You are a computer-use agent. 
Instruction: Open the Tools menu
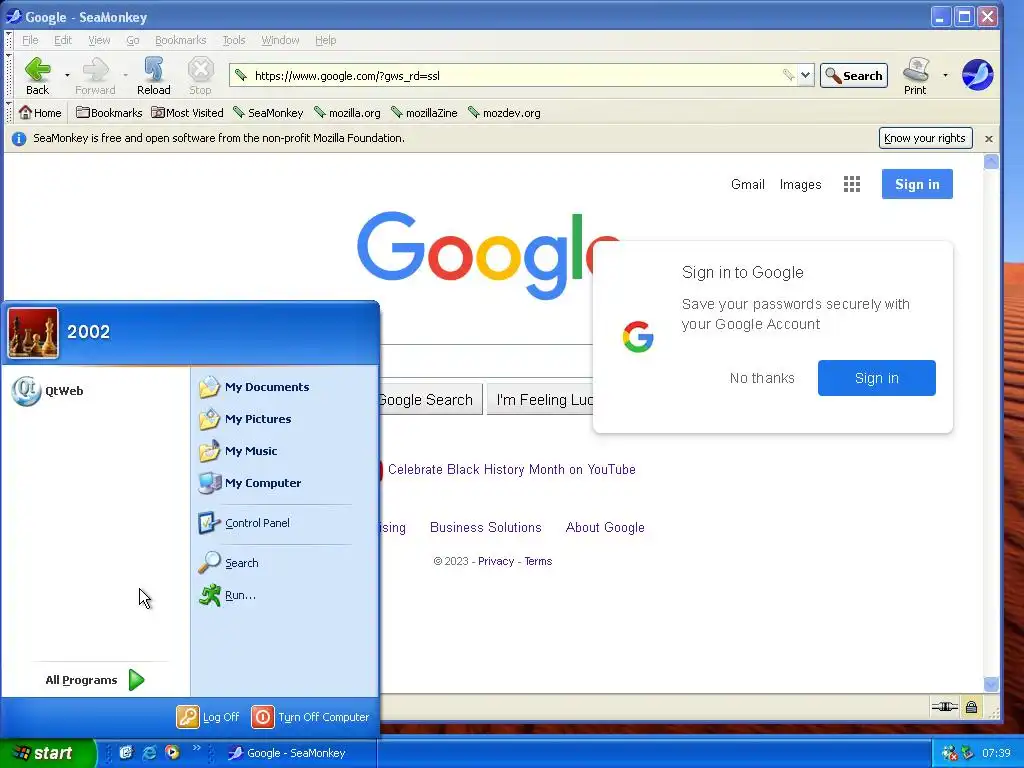234,40
